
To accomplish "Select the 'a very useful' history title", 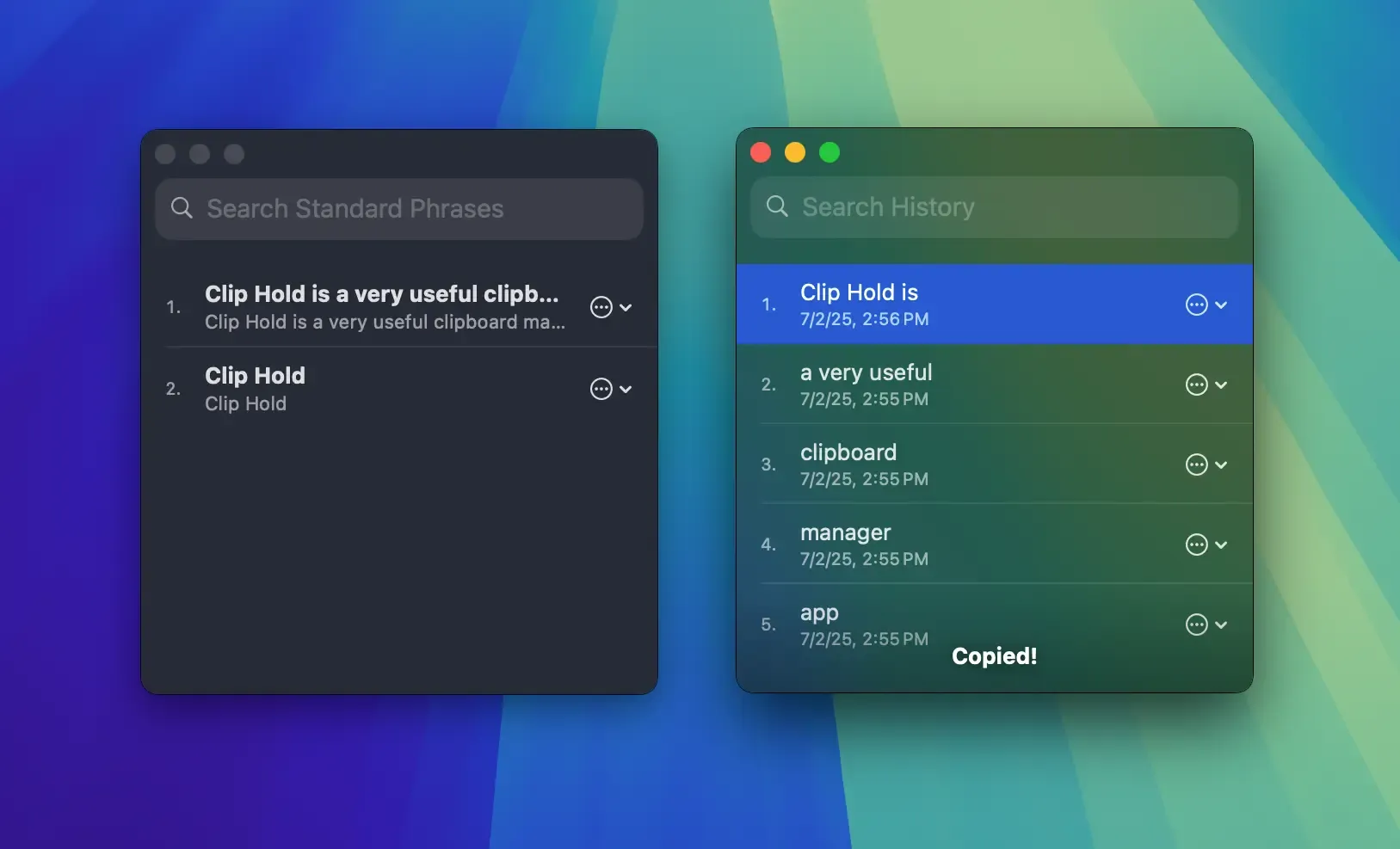I will pyautogui.click(x=866, y=372).
